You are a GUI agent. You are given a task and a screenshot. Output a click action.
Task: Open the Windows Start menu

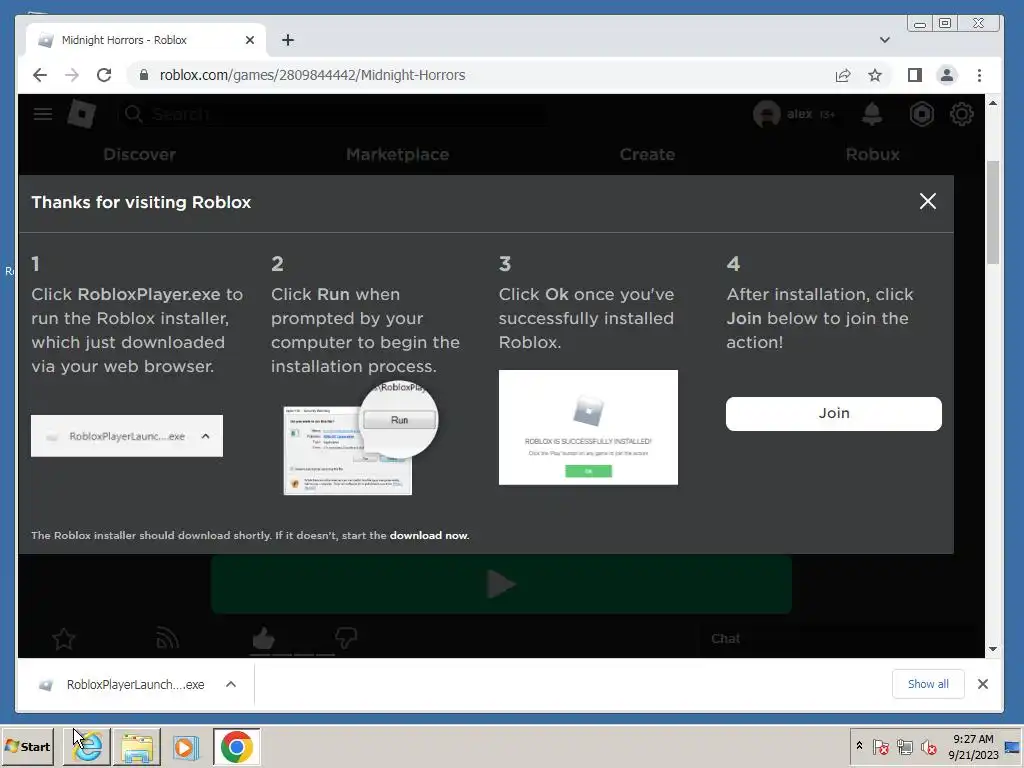pyautogui.click(x=27, y=746)
